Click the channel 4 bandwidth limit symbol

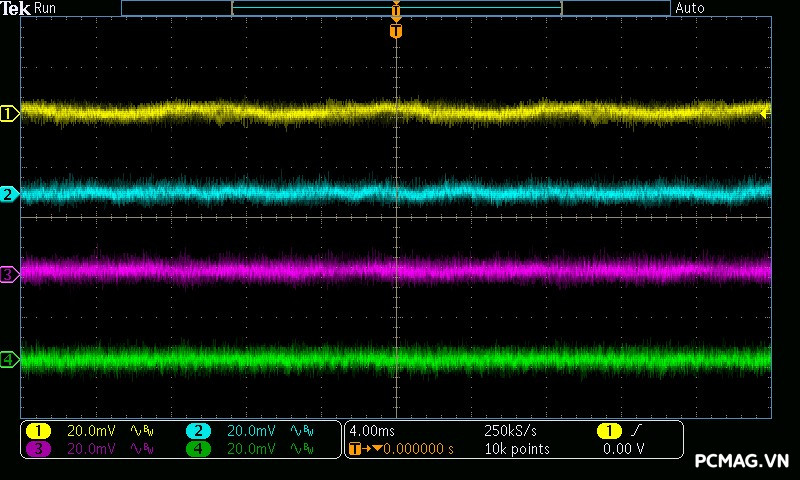301,449
